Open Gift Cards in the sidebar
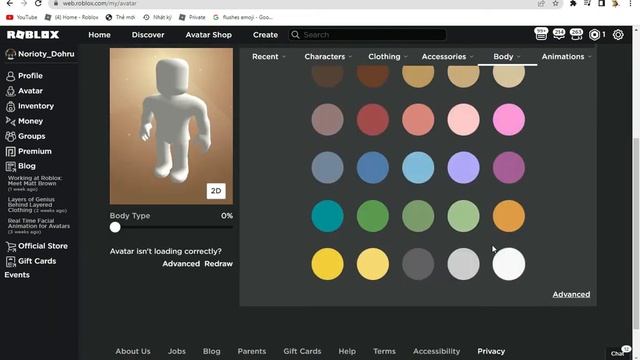Image resolution: width=640 pixels, height=360 pixels. click(31, 261)
